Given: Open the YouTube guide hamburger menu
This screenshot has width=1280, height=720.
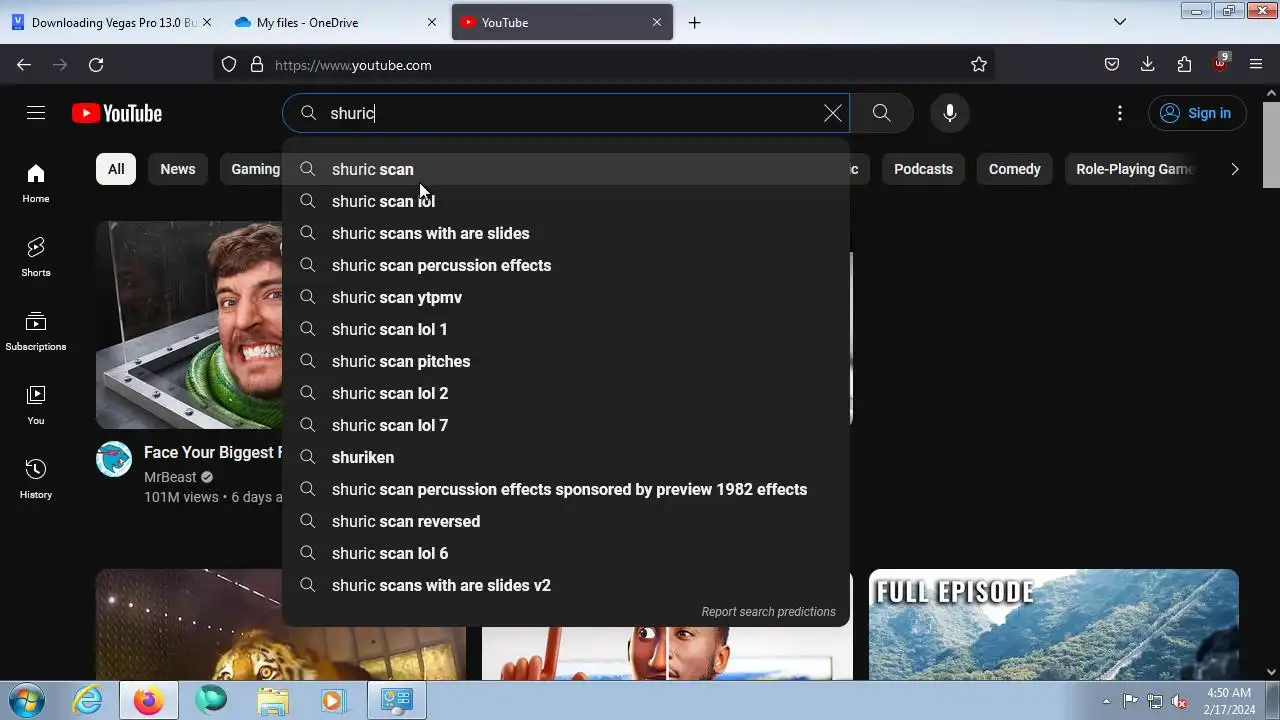Looking at the screenshot, I should pyautogui.click(x=36, y=113).
